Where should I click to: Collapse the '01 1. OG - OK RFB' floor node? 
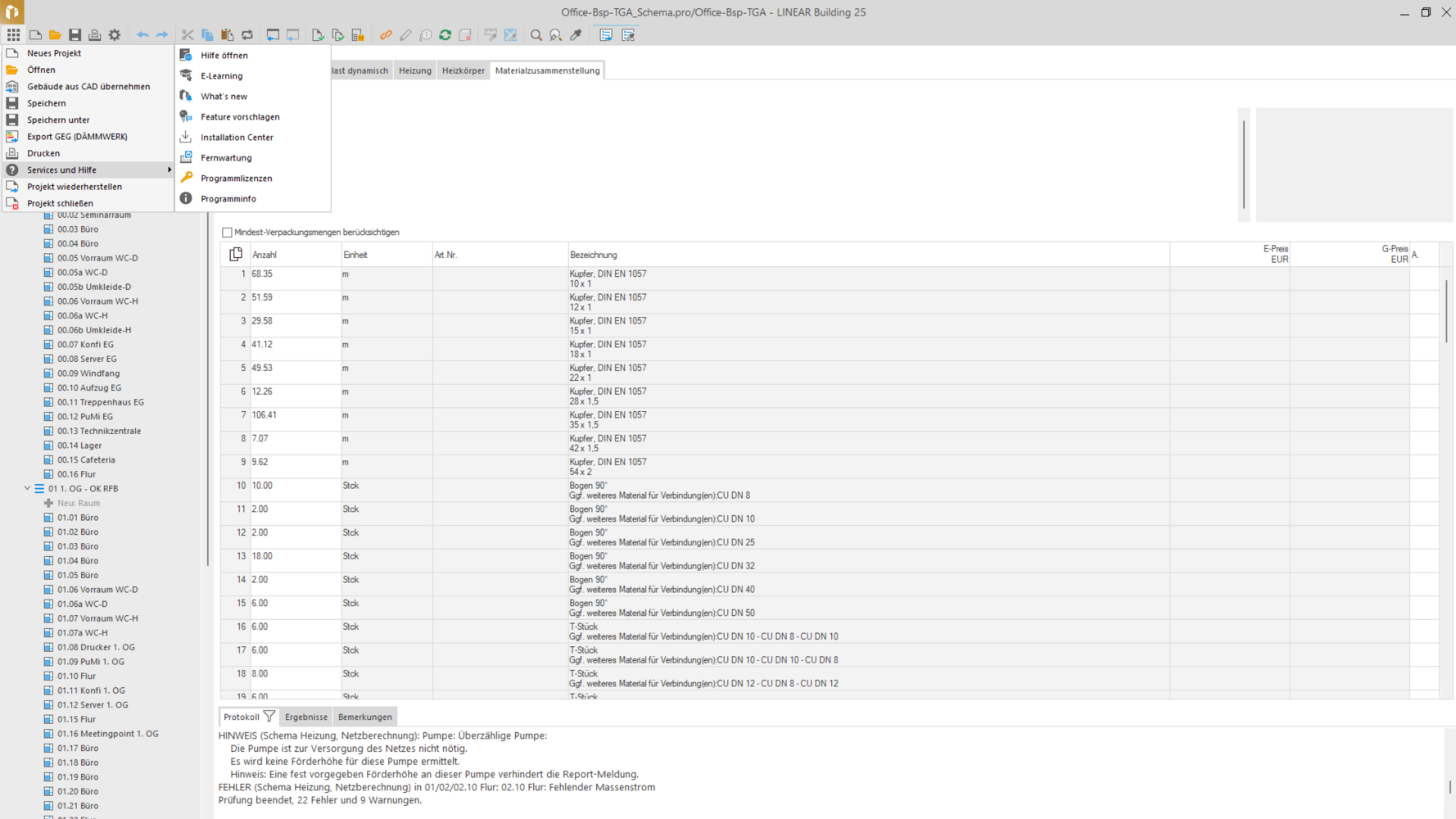click(x=27, y=488)
